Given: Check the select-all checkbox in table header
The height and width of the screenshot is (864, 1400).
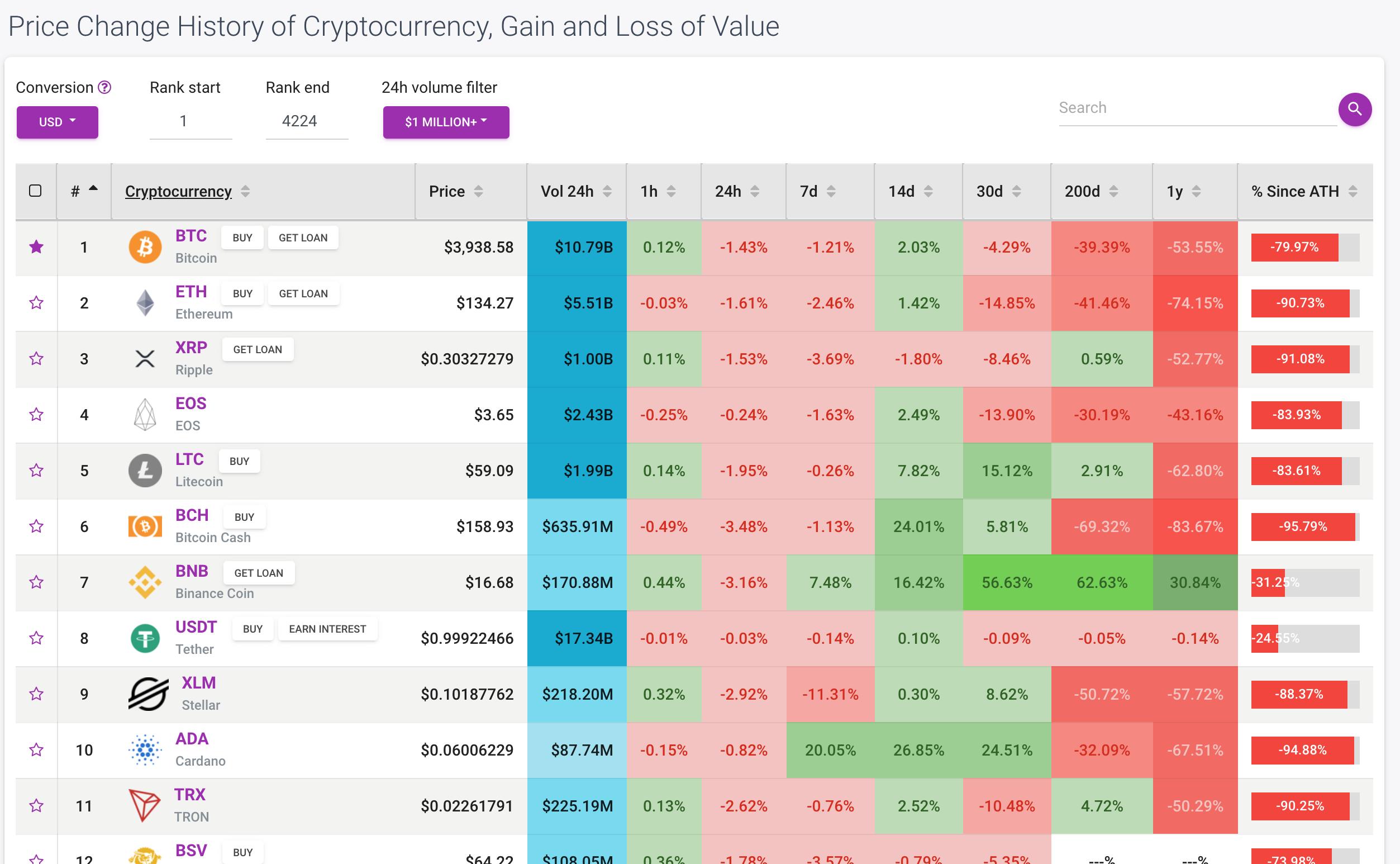Looking at the screenshot, I should point(35,191).
